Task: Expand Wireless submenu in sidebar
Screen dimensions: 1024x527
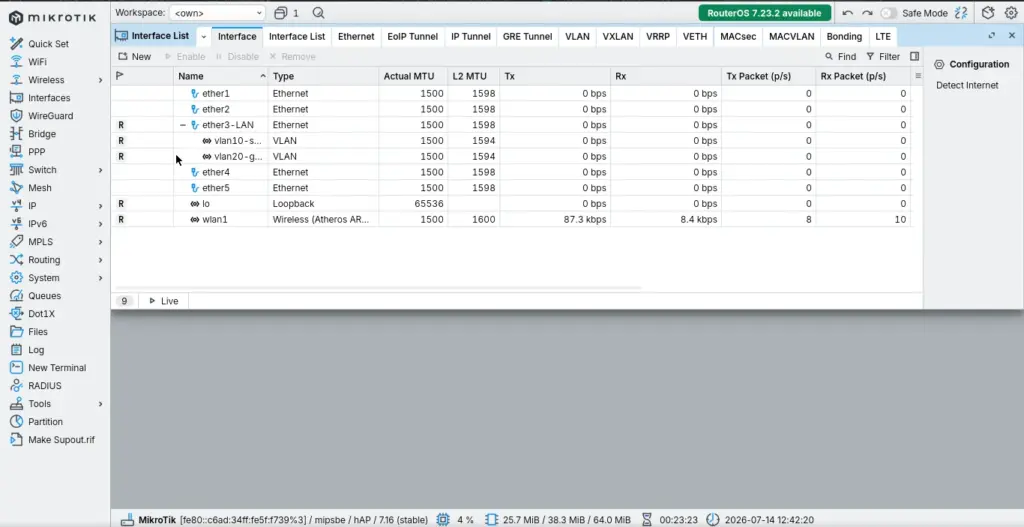Action: [101, 80]
